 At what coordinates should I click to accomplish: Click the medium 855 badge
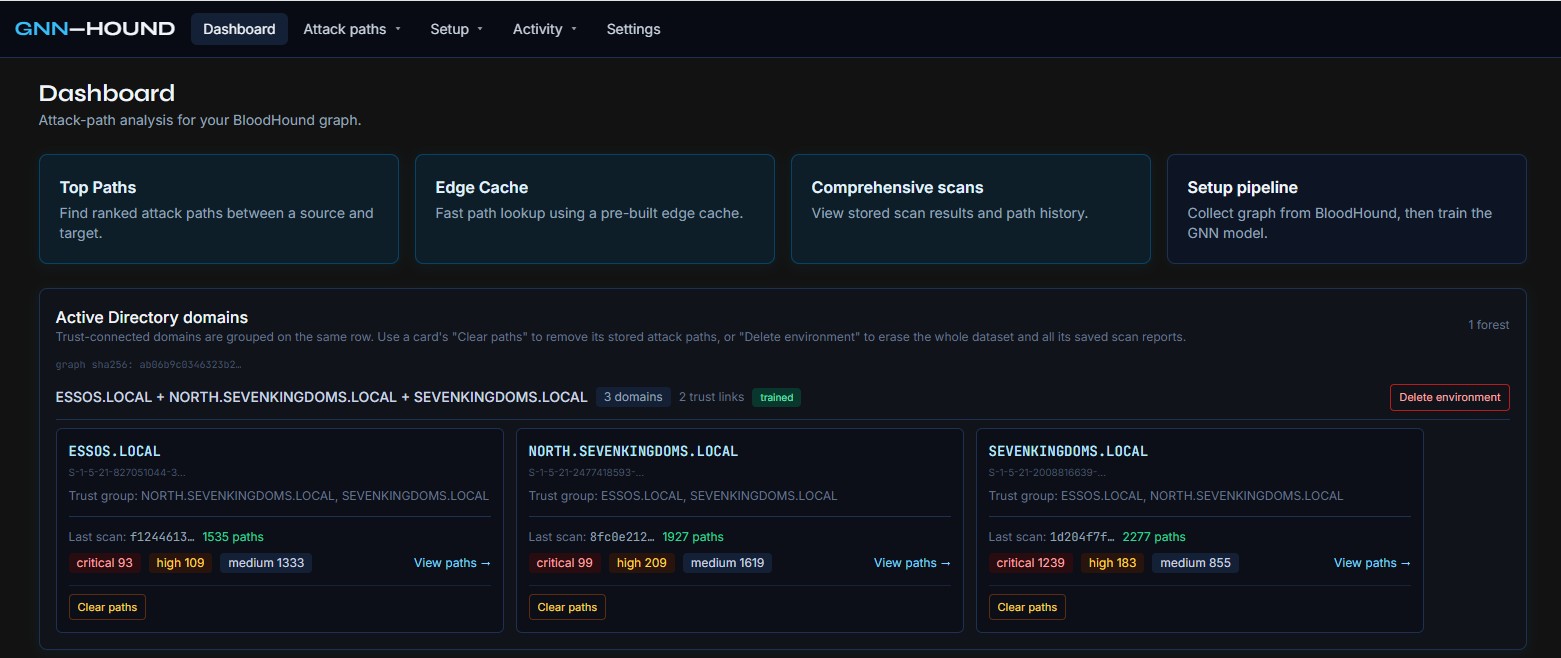point(1196,563)
